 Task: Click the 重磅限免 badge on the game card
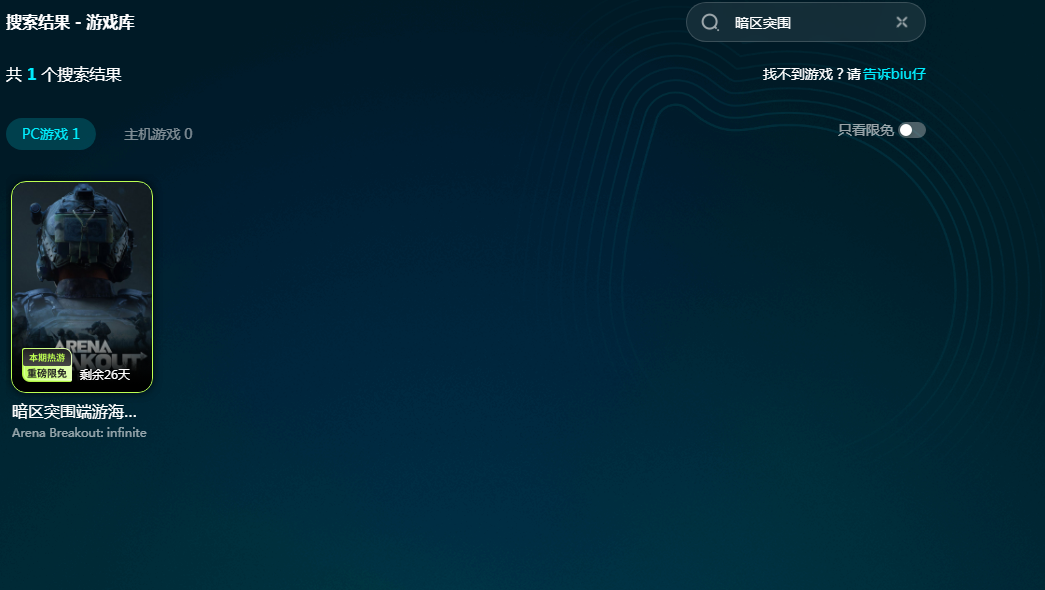click(47, 373)
